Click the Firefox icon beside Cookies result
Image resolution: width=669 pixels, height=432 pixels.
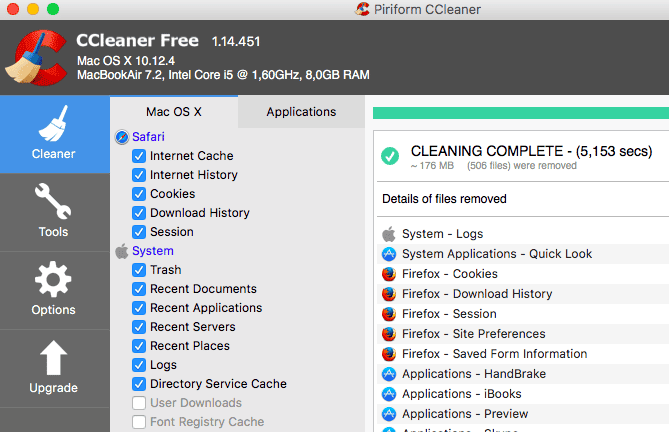(x=389, y=274)
